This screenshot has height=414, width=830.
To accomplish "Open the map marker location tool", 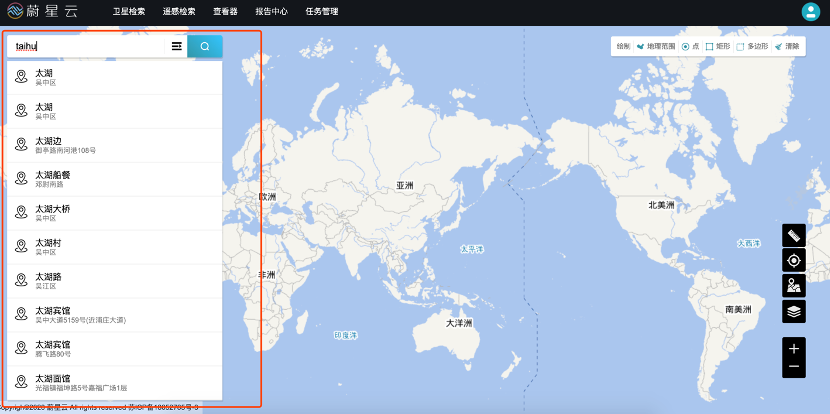I will click(794, 286).
